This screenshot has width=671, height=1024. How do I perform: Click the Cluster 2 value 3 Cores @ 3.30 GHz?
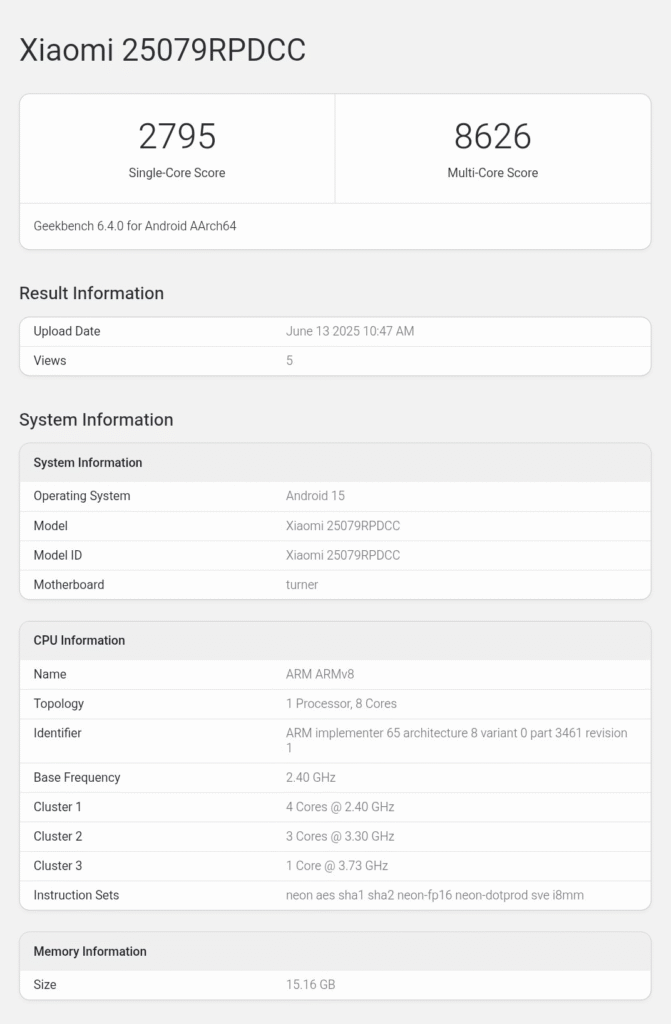click(x=340, y=836)
